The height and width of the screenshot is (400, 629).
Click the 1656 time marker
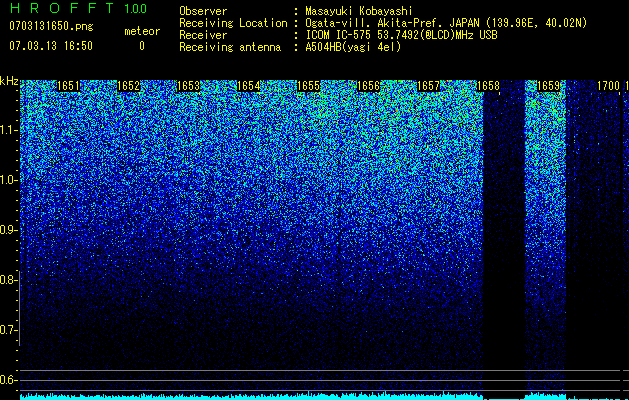[x=368, y=86]
